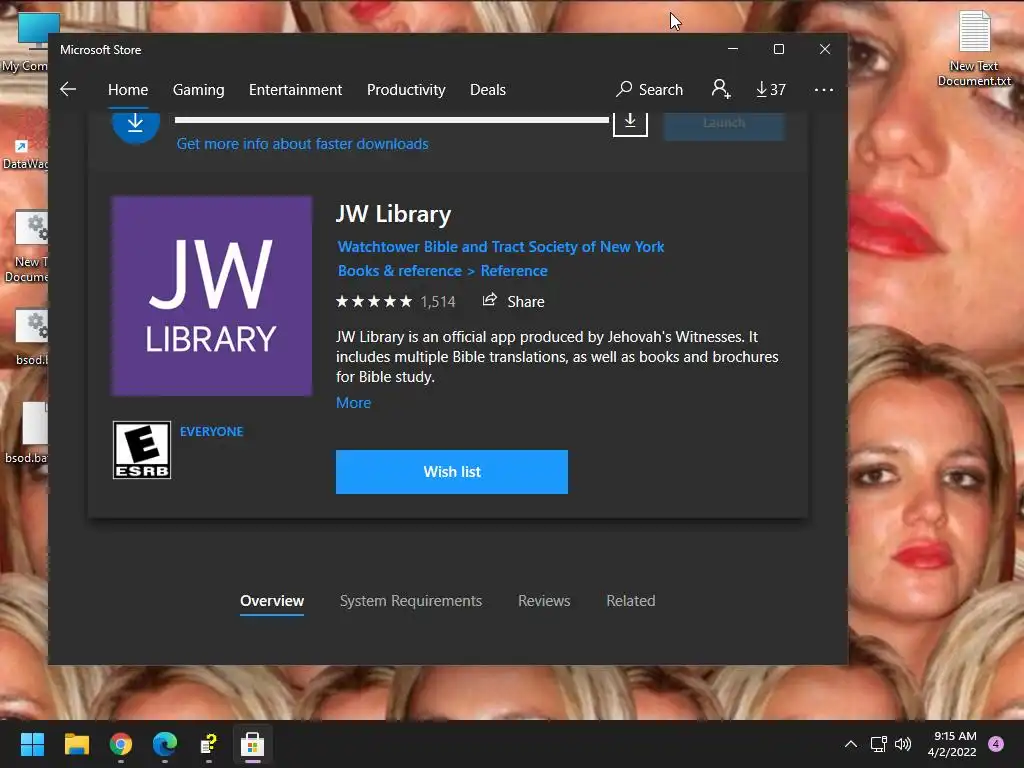This screenshot has width=1024, height=768.
Task: Open the Reference subcategory link
Action: click(514, 270)
